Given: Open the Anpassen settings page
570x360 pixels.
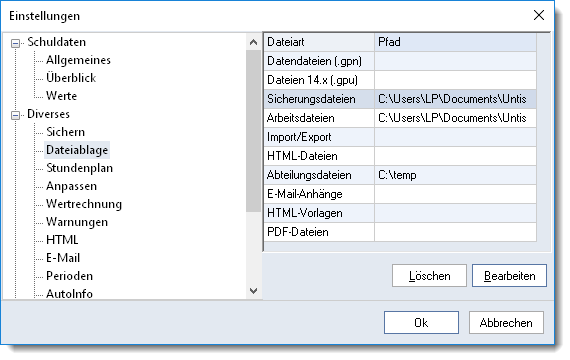Looking at the screenshot, I should pyautogui.click(x=71, y=186).
